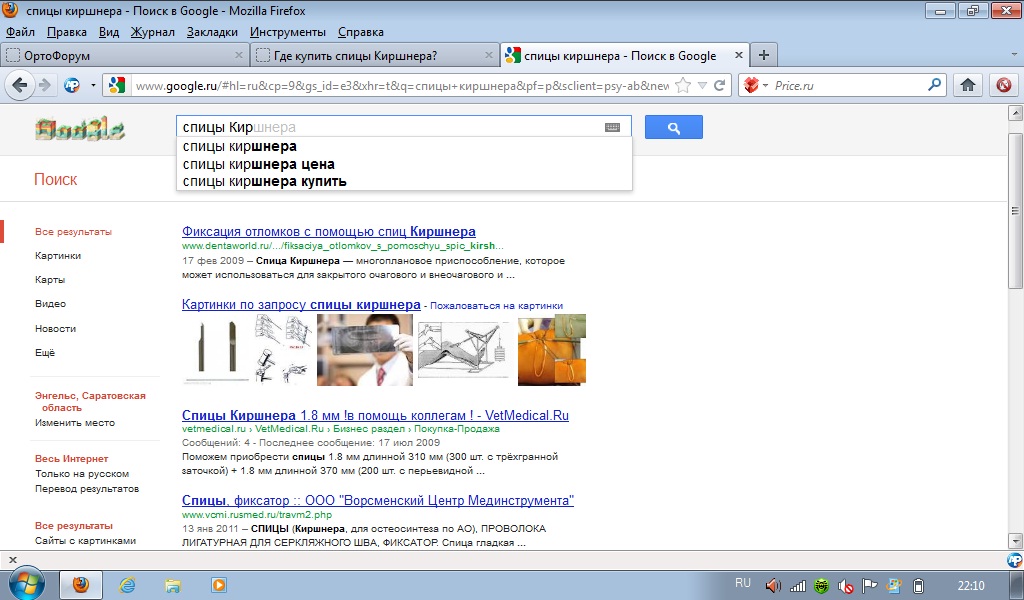Screen dimensions: 1024x600
Task: Open Windows Start menu orb
Action: [x=26, y=583]
